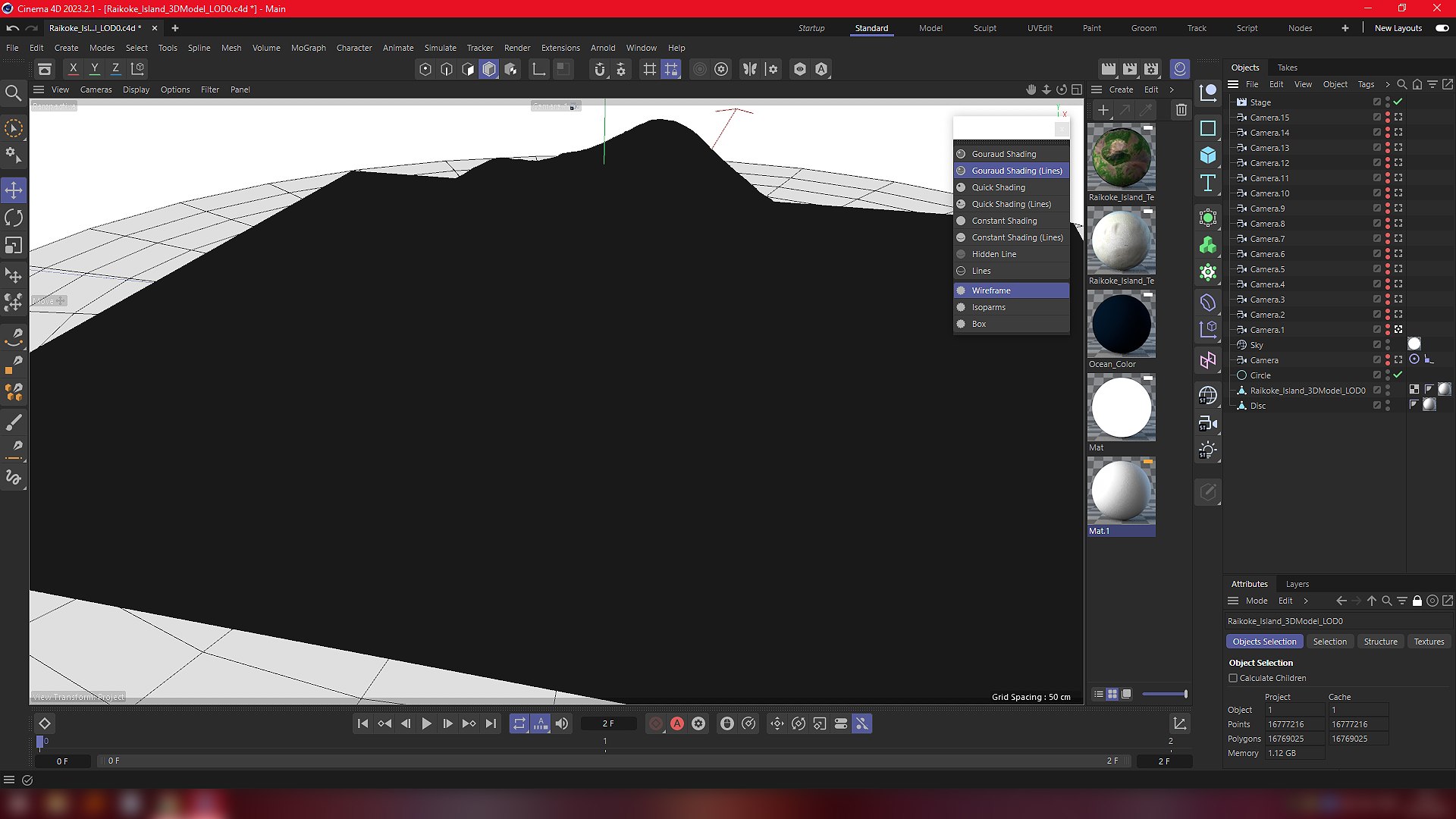Select the Rotate tool

[x=14, y=218]
